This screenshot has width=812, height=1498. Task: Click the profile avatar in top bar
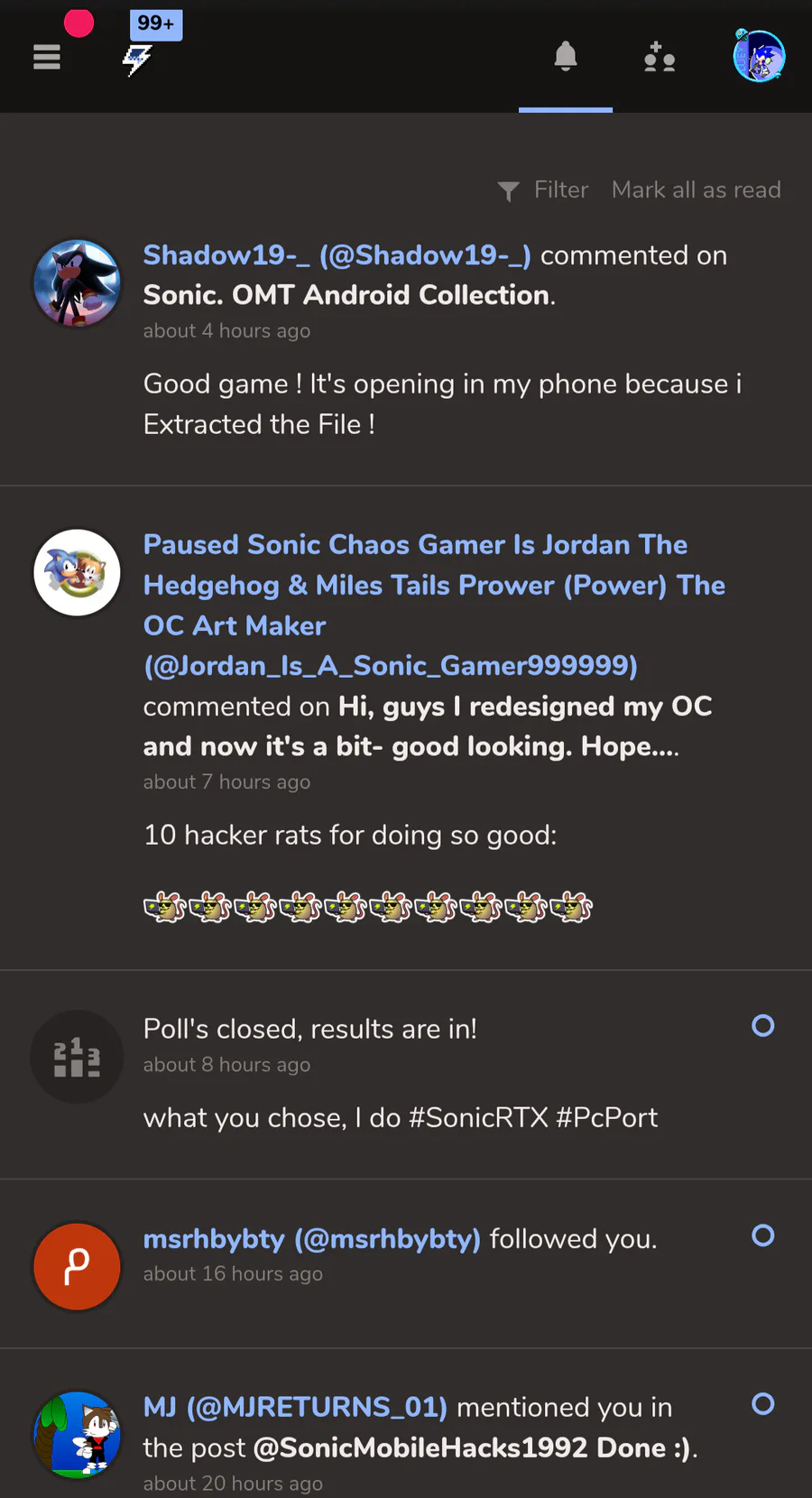pyautogui.click(x=759, y=56)
